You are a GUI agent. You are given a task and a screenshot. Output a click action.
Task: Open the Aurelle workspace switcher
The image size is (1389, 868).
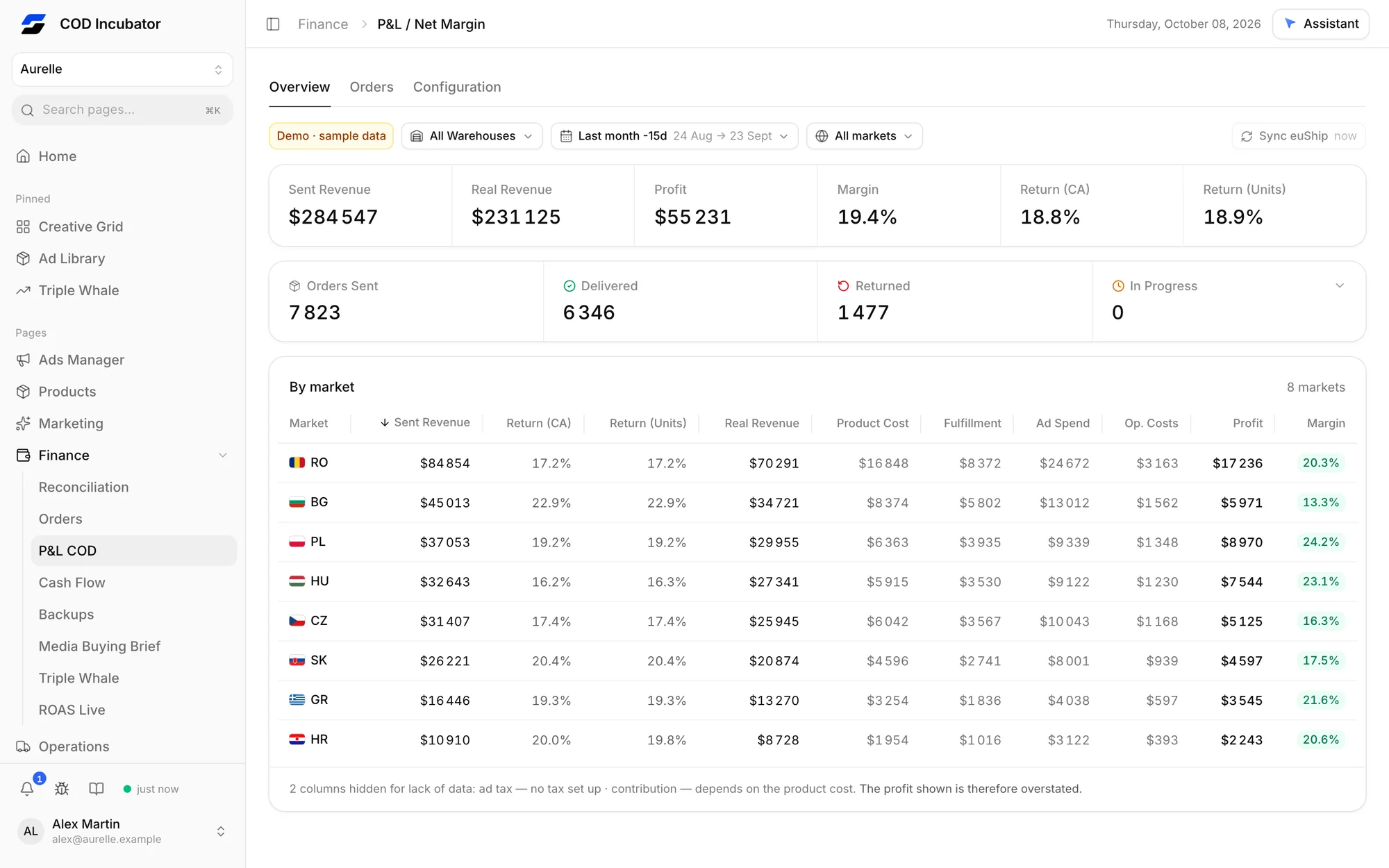(x=122, y=69)
